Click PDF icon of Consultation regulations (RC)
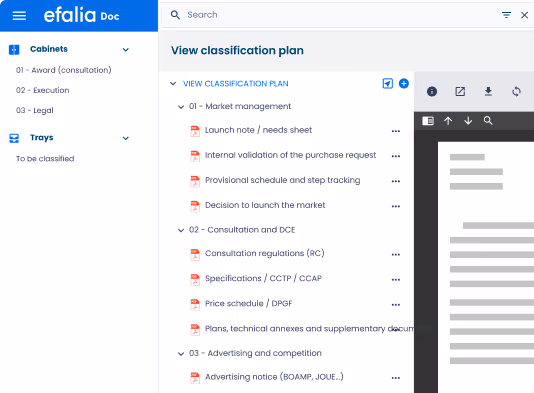534x393 pixels. (x=195, y=254)
